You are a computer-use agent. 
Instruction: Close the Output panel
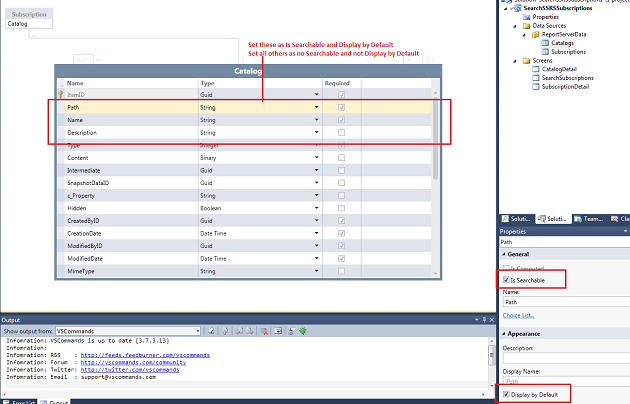[491, 320]
